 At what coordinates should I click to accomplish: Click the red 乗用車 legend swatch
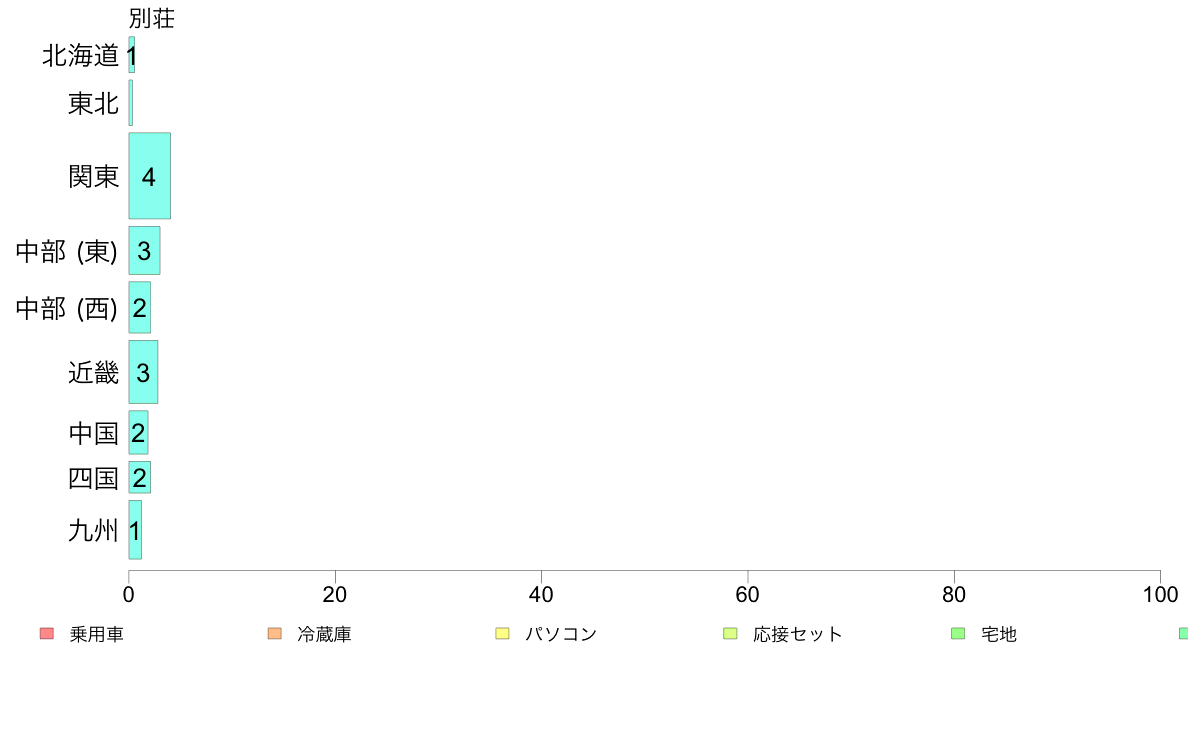pyautogui.click(x=47, y=634)
